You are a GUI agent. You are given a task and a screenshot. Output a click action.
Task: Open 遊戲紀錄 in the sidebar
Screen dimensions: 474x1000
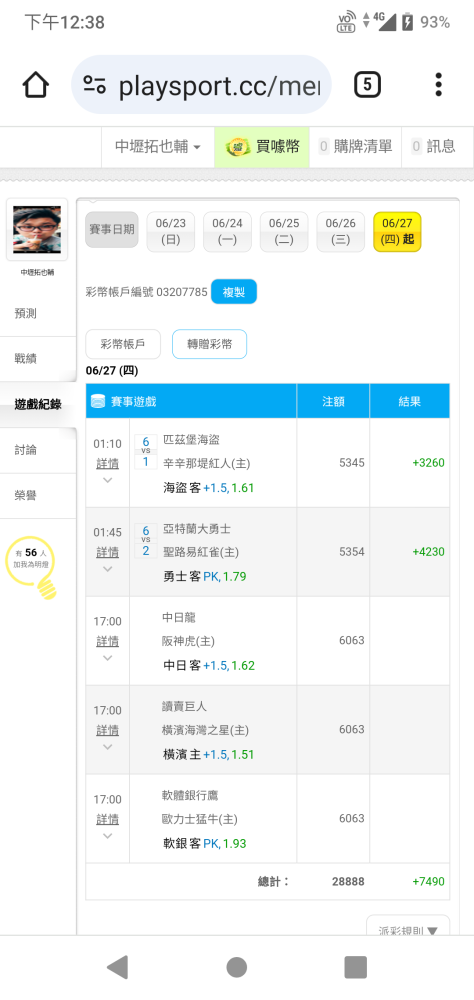click(x=38, y=404)
